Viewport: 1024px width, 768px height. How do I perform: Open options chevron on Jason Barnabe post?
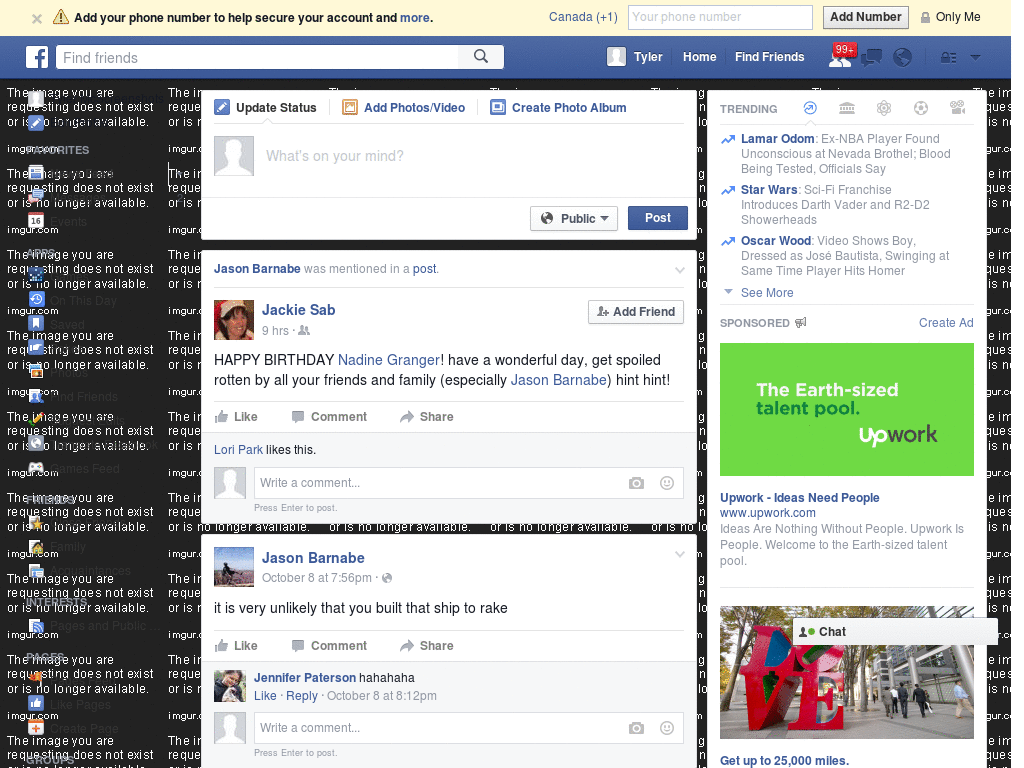(x=680, y=554)
